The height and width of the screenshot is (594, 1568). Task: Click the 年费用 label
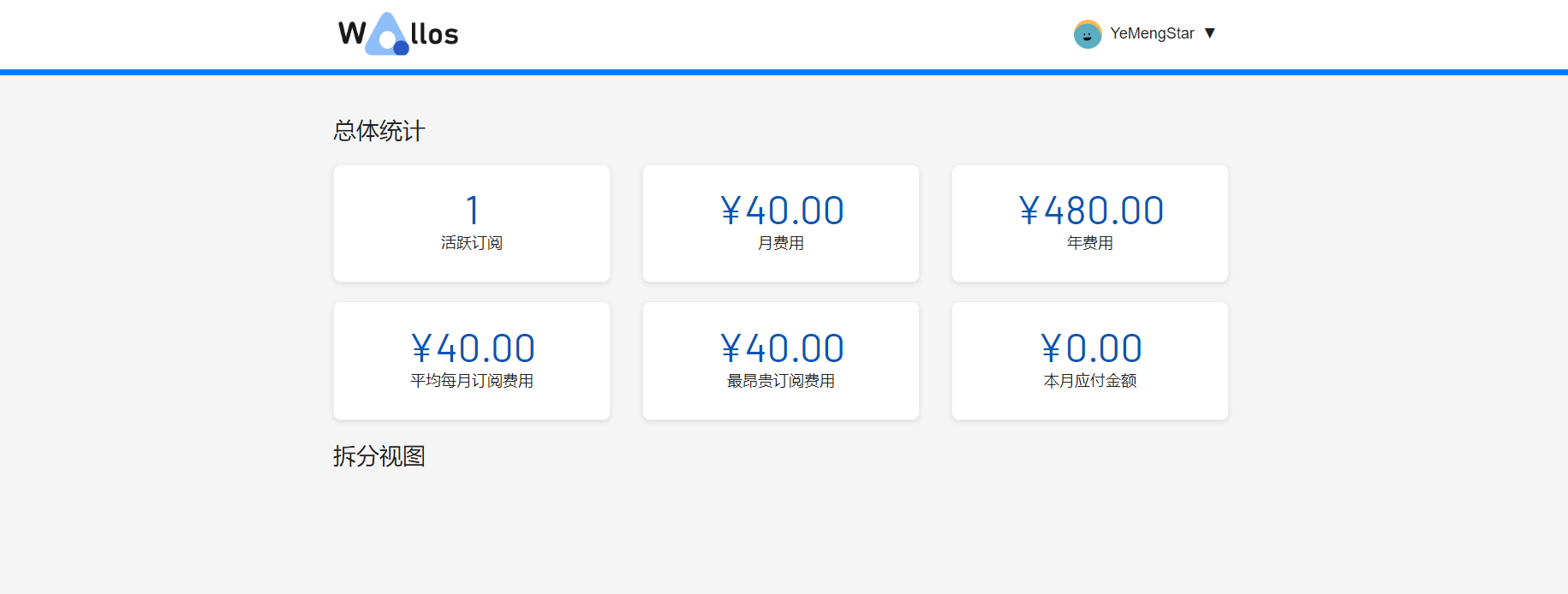pyautogui.click(x=1090, y=243)
